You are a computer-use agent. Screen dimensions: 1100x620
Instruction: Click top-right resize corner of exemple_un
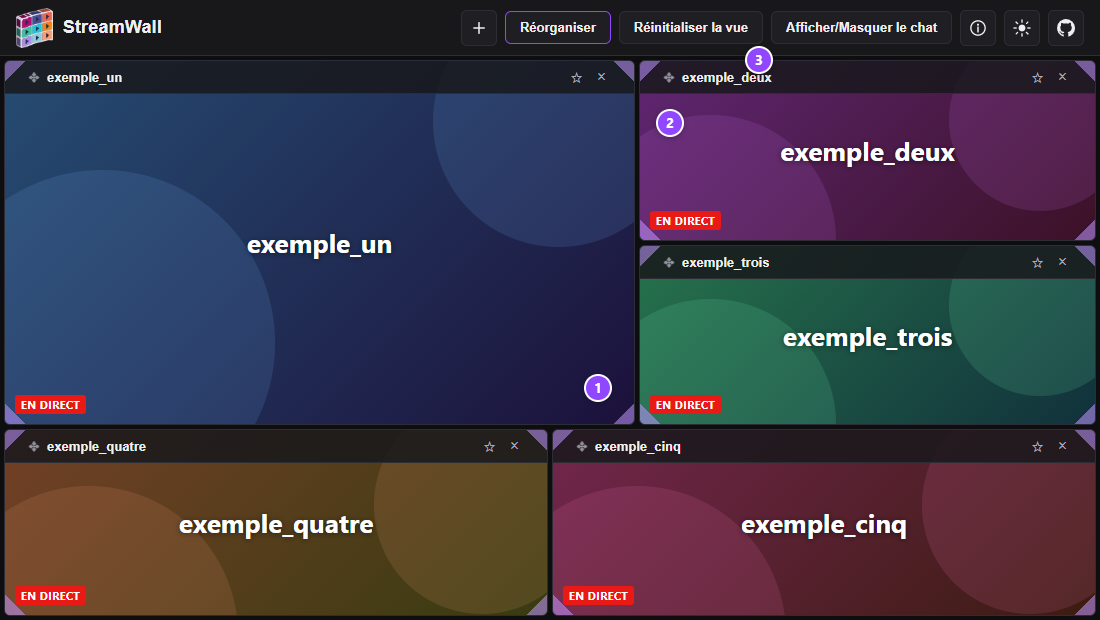(x=627, y=68)
